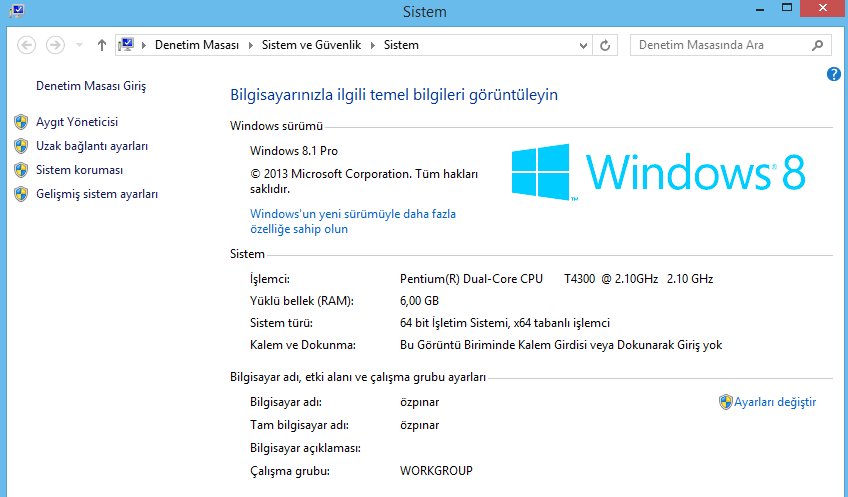Click the search magnifier icon
This screenshot has width=848, height=497.
pos(818,45)
